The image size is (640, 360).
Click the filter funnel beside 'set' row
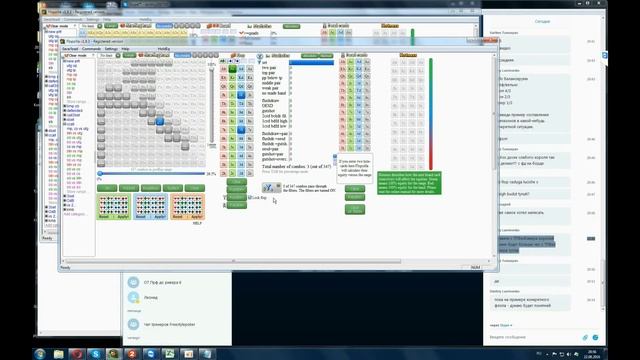[260, 62]
